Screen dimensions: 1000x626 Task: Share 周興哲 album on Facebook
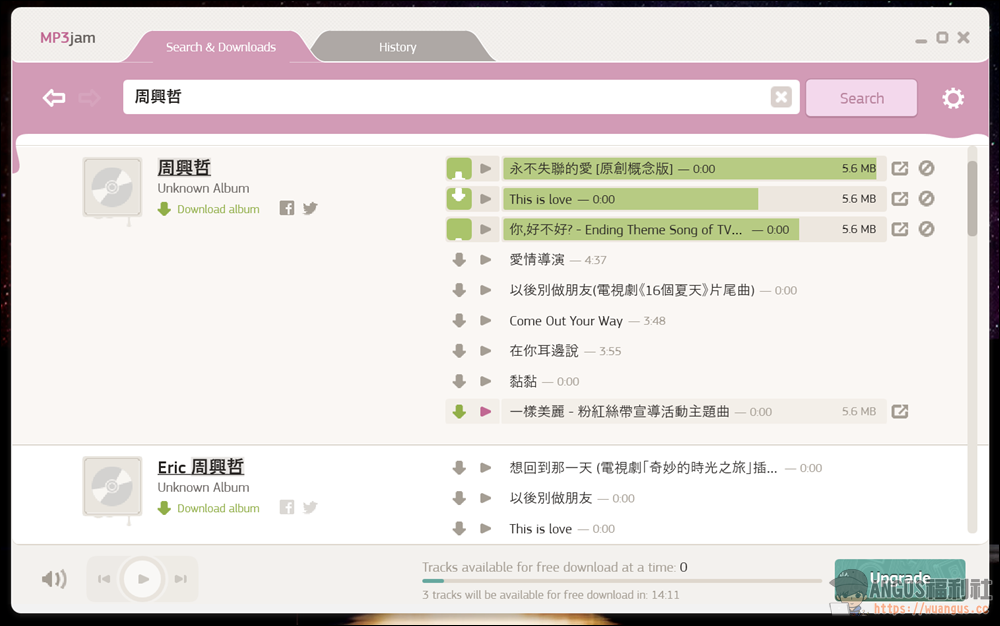coord(287,208)
